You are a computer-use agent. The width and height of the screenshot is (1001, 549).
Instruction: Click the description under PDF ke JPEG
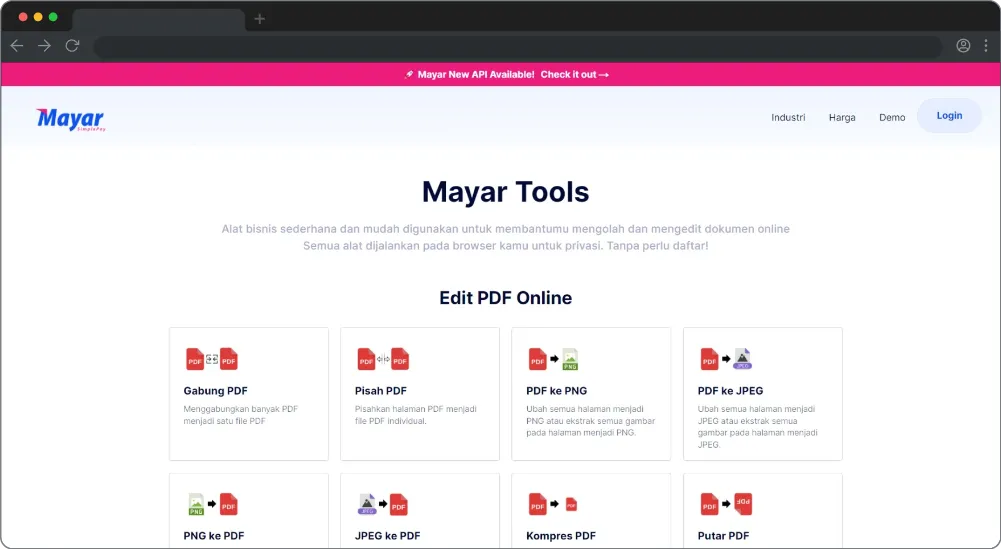pos(757,426)
